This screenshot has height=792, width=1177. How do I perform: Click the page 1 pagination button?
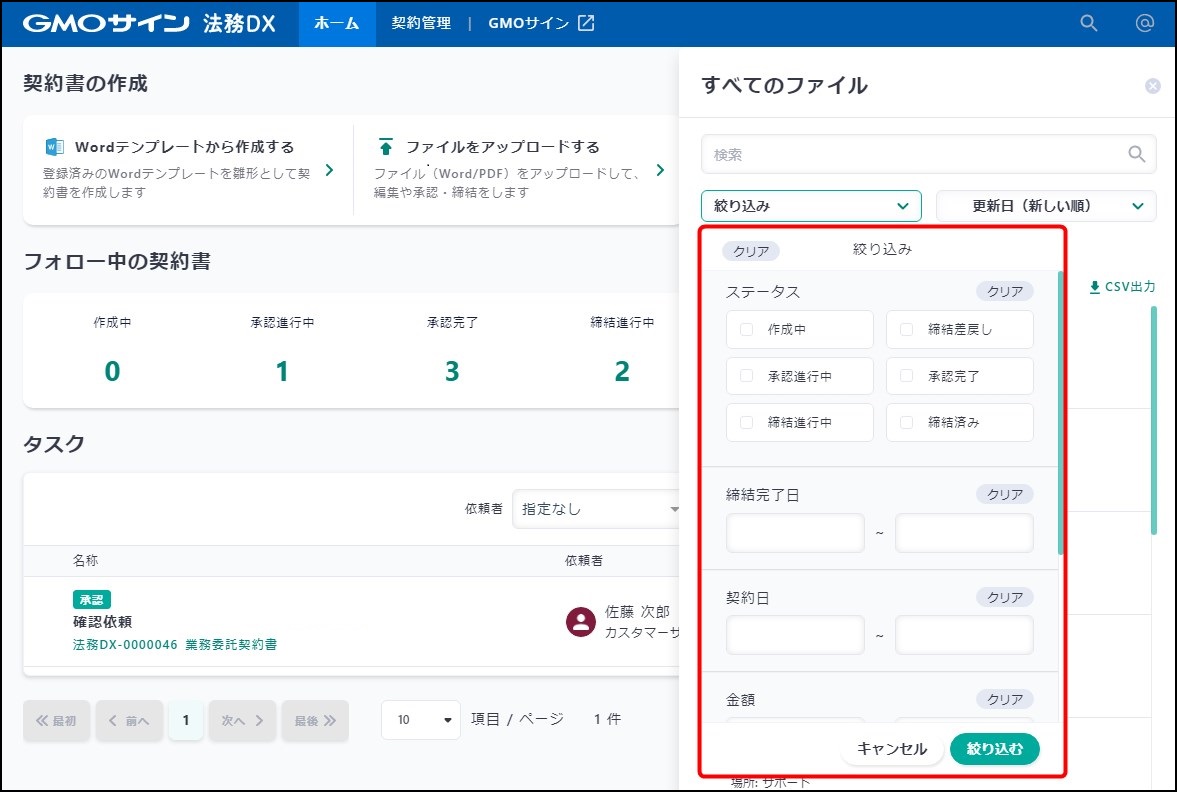coord(185,721)
